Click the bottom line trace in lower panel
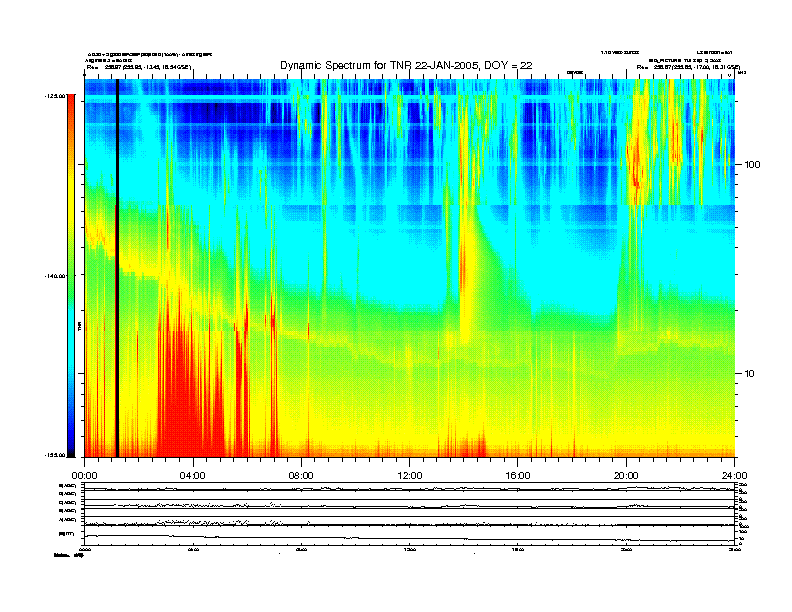 [x=409, y=538]
